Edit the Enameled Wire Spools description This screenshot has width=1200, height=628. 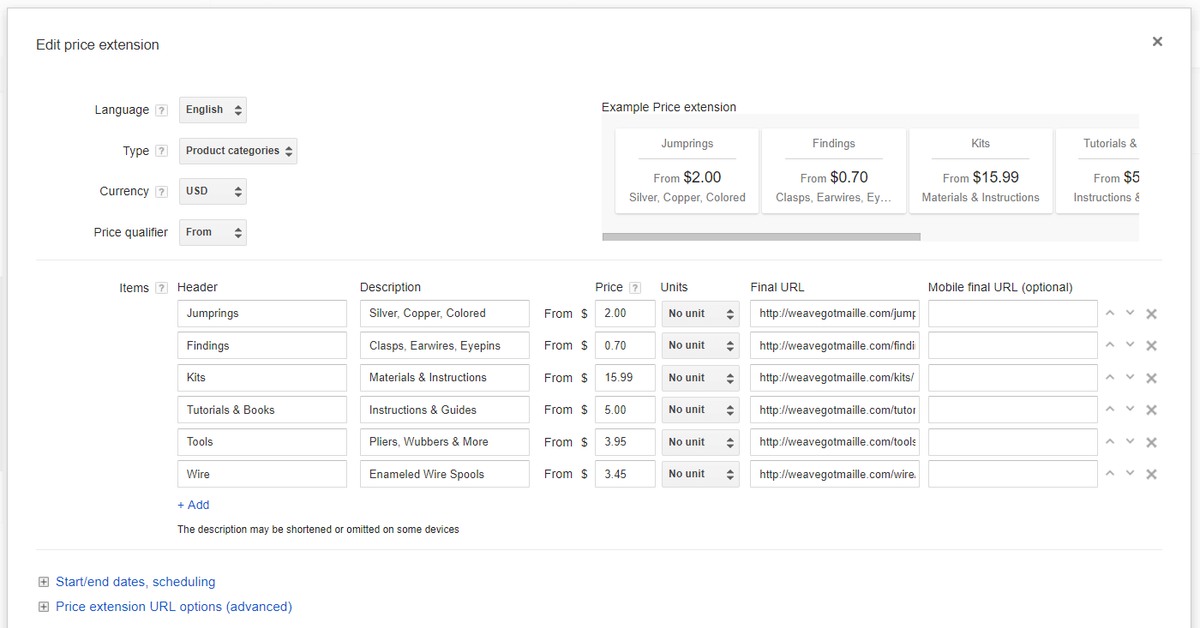coord(445,474)
